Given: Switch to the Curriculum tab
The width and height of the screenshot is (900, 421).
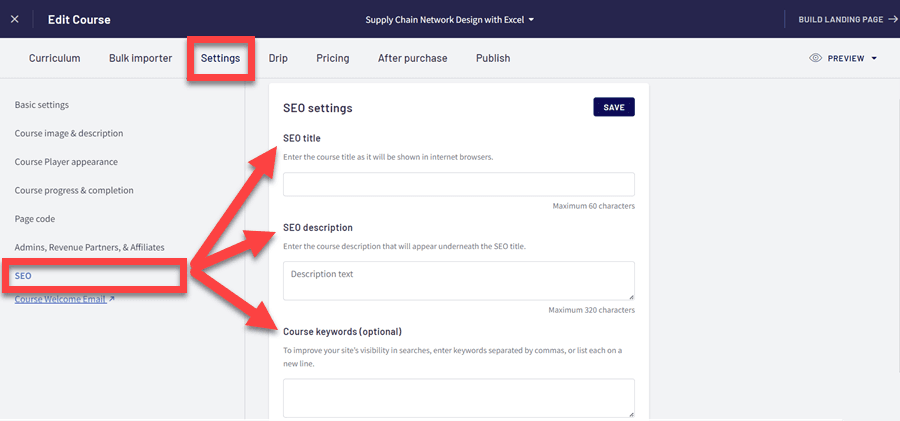Looking at the screenshot, I should coord(55,58).
